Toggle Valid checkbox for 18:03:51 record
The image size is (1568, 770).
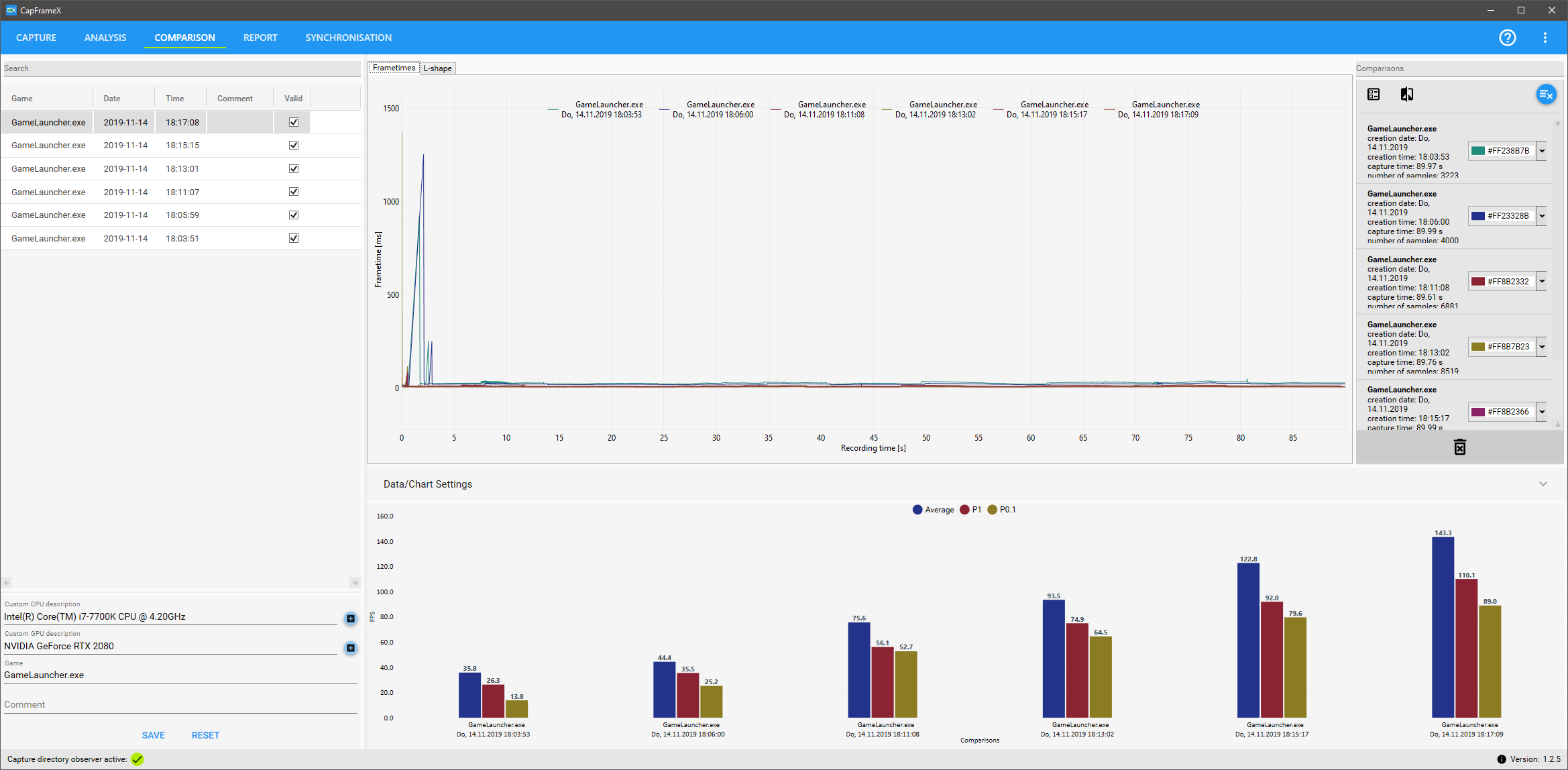(294, 238)
